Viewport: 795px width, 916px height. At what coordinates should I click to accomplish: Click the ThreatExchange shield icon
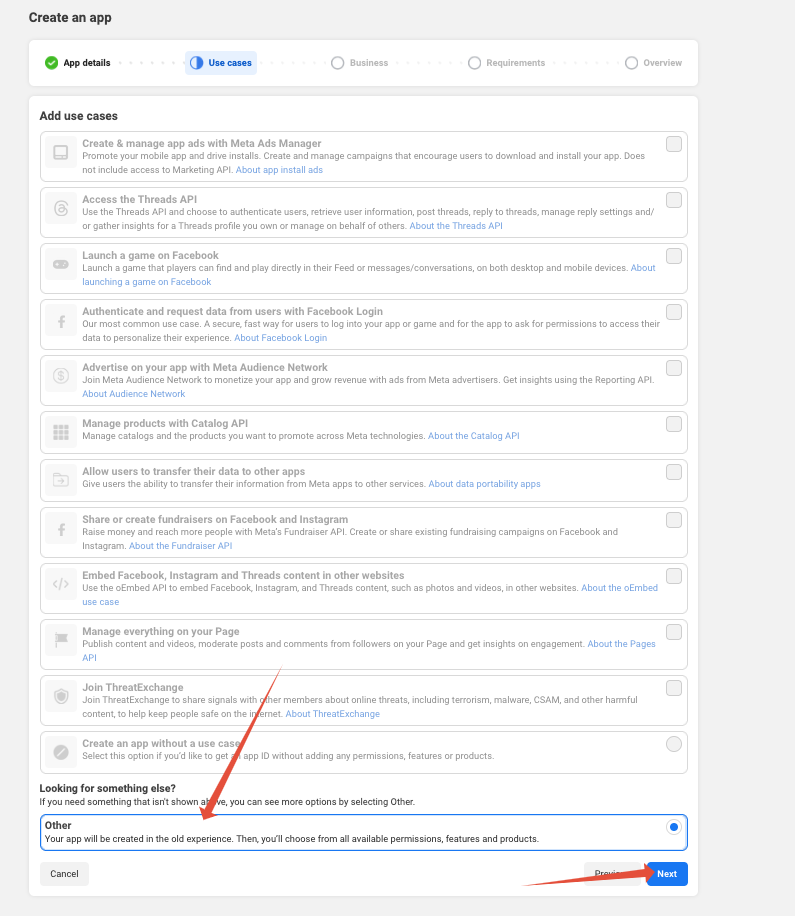coord(61,696)
